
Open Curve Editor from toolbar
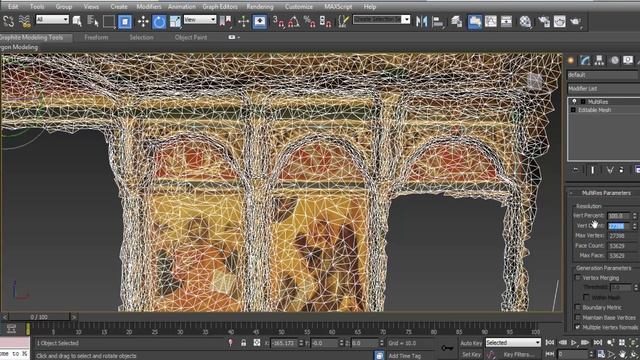coord(491,21)
